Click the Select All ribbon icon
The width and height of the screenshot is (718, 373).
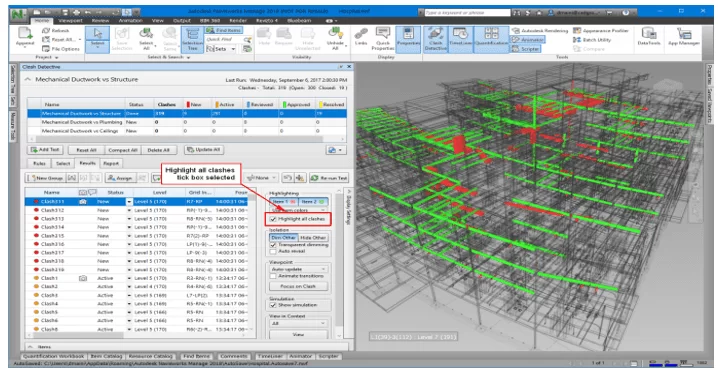click(146, 38)
